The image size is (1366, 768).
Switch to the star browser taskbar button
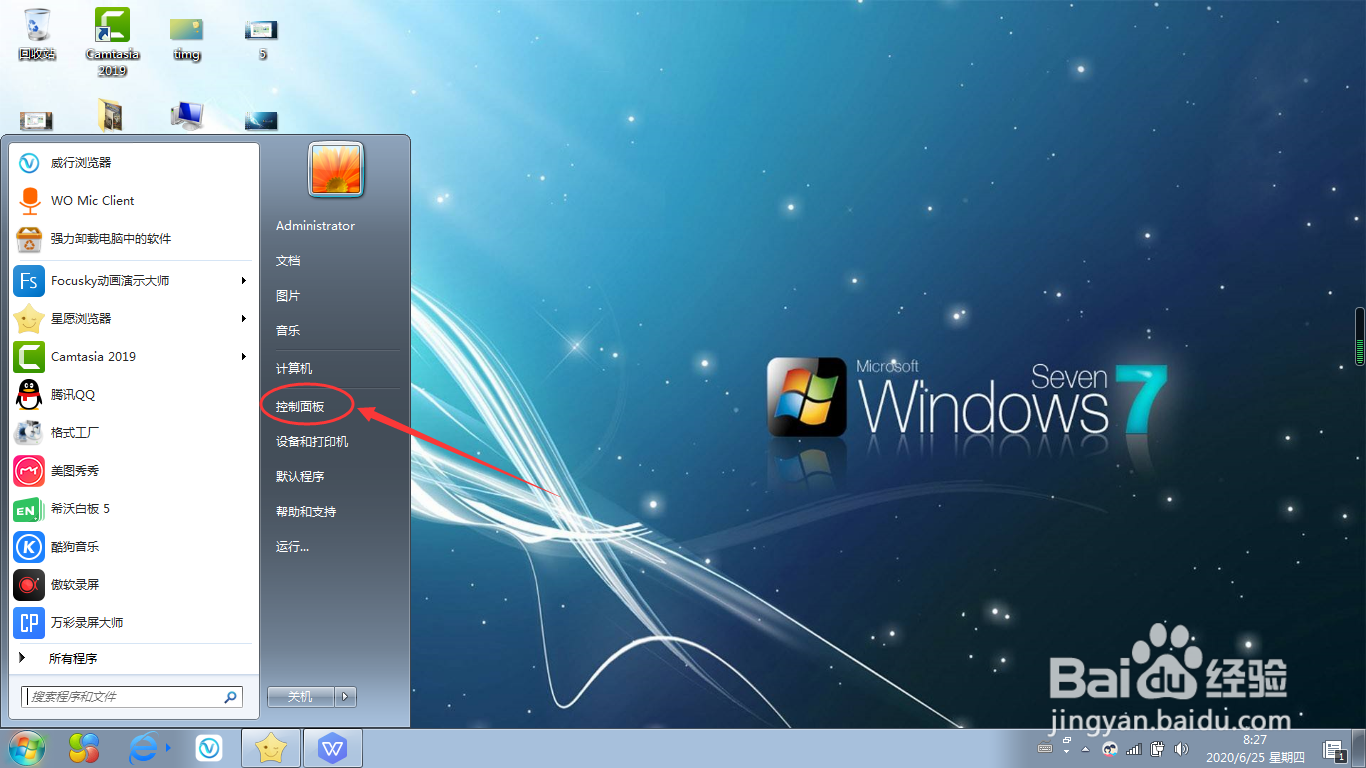[271, 748]
